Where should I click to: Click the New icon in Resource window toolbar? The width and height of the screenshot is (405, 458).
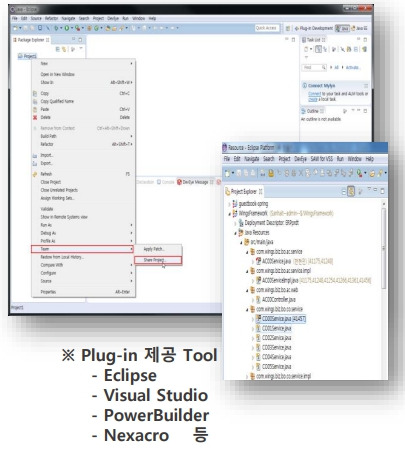227,173
